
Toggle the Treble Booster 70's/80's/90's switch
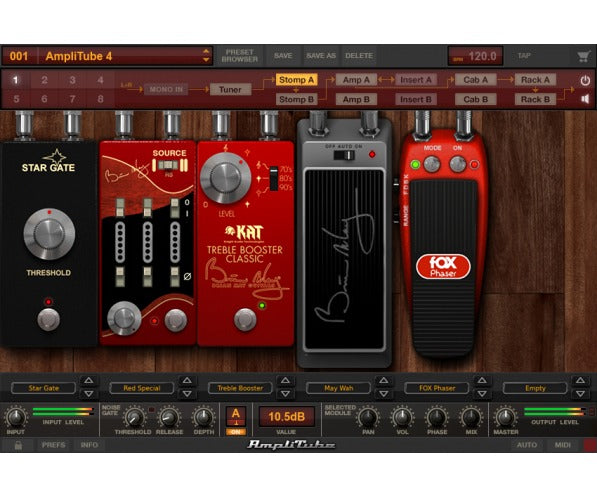(274, 178)
